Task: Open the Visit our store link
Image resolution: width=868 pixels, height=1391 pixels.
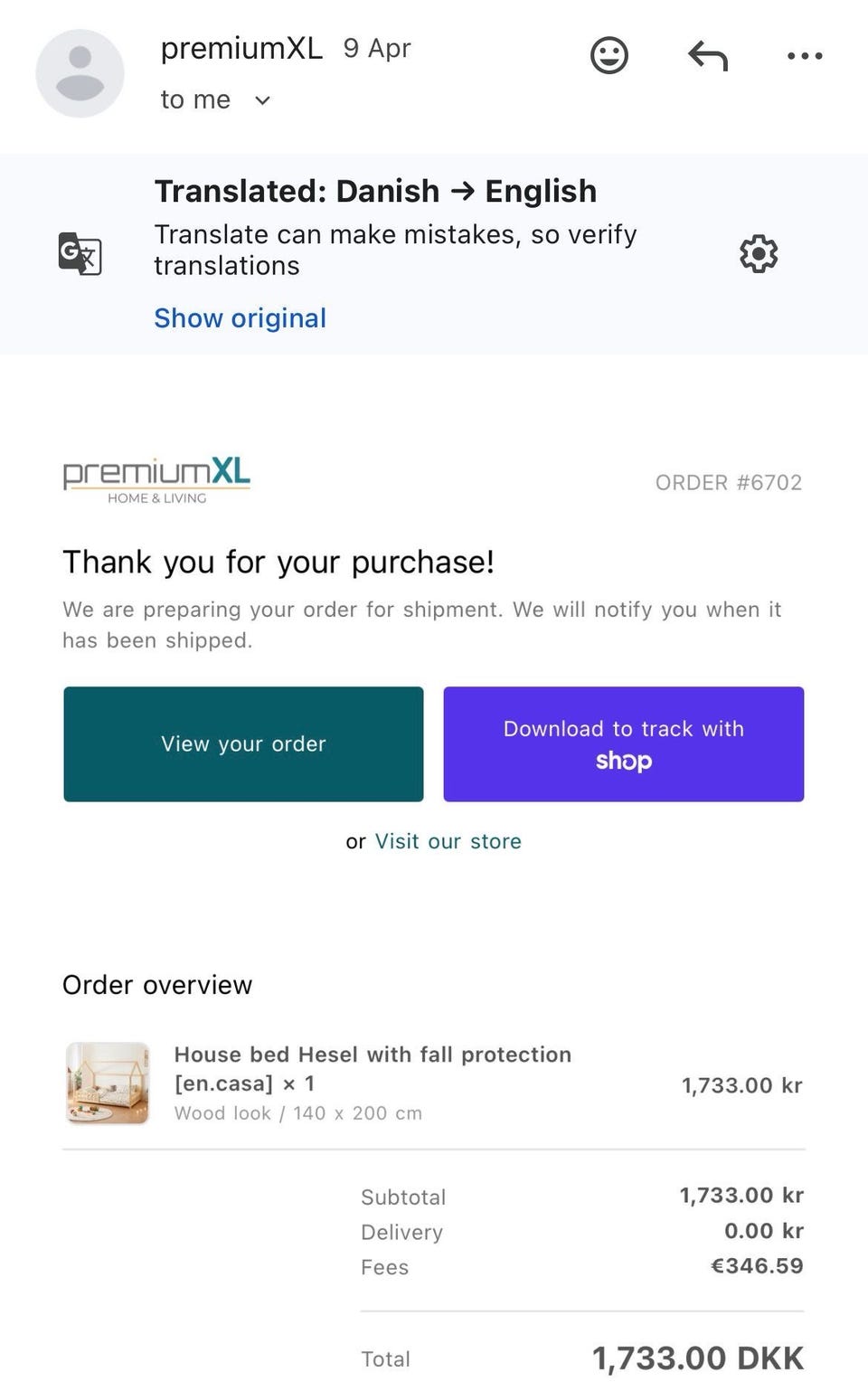Action: [x=448, y=841]
